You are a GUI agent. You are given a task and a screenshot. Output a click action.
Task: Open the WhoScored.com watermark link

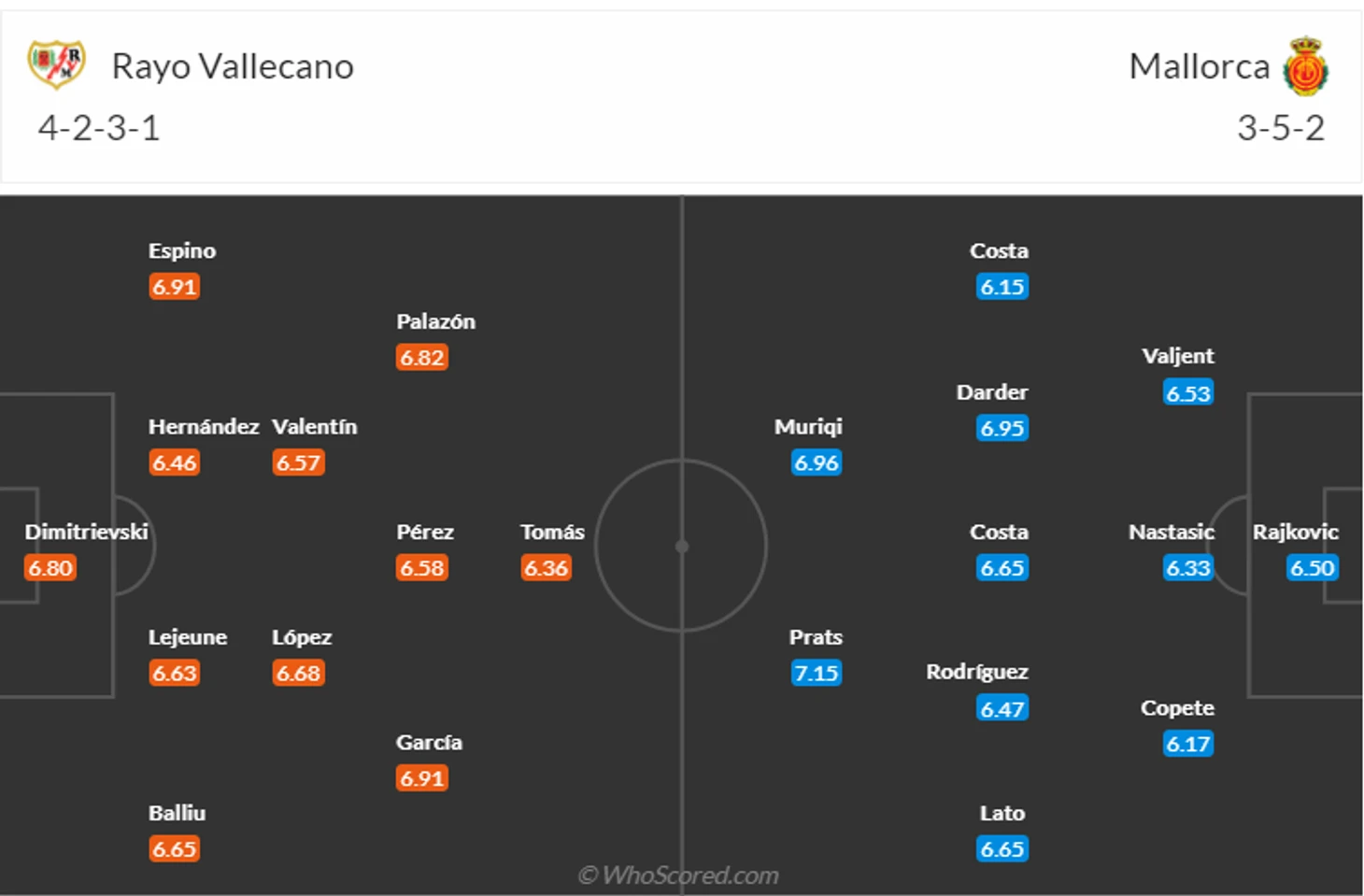click(678, 875)
